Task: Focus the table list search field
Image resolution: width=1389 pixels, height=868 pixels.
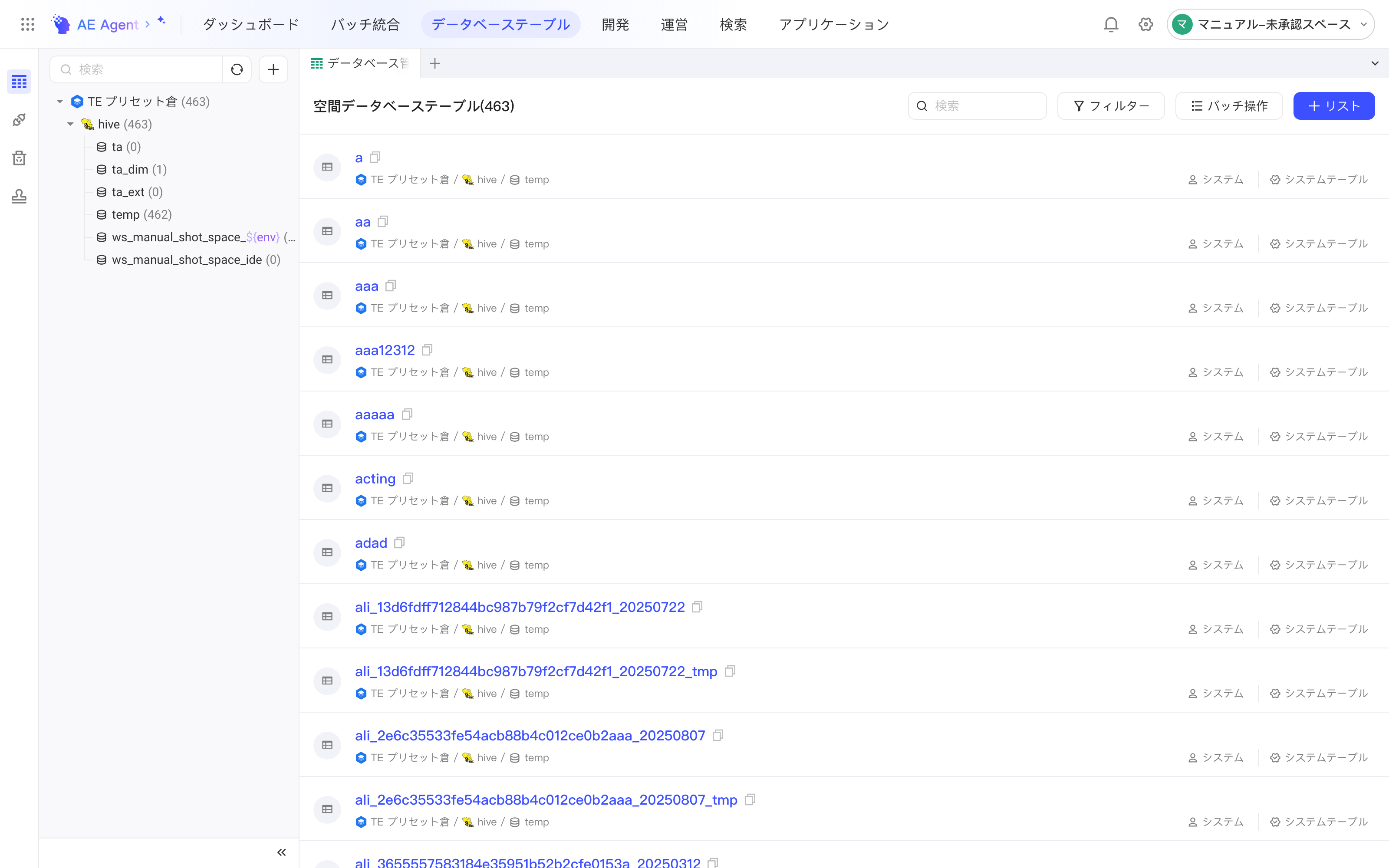Action: pos(977,105)
